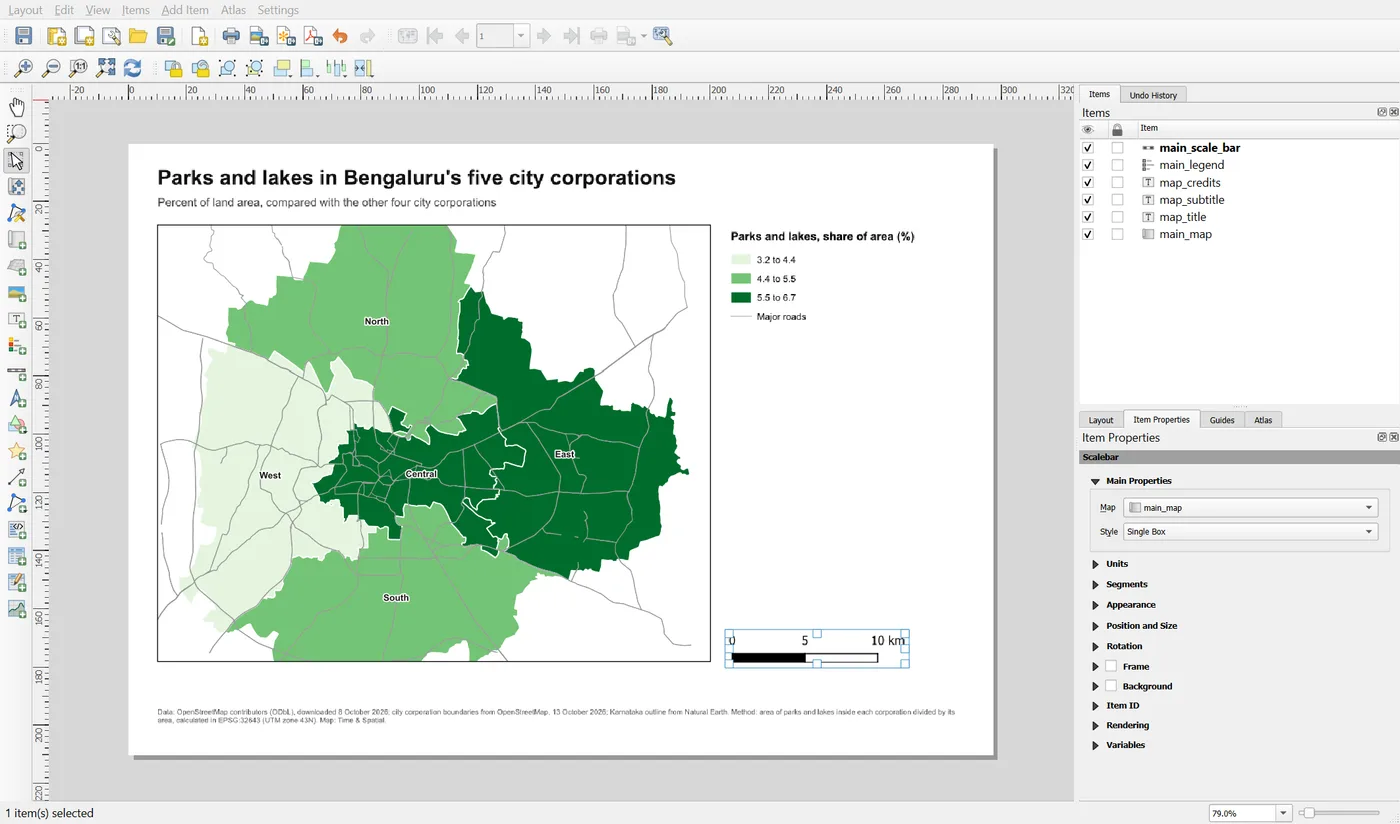Open the Layout menu
Screen dimensions: 1400x824
[x=26, y=10]
